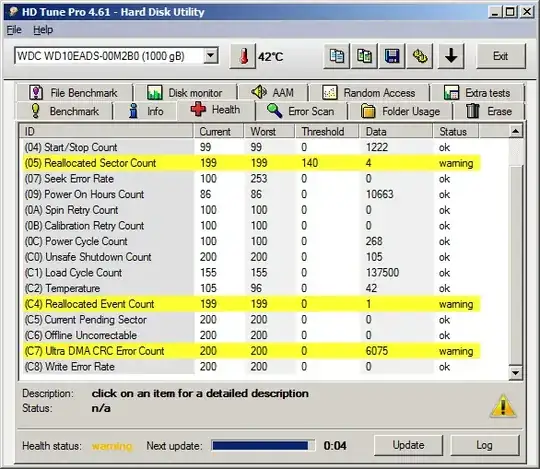Select the (C6) Offline Uncorrectable row
Image resolution: width=540 pixels, height=469 pixels.
[251, 335]
